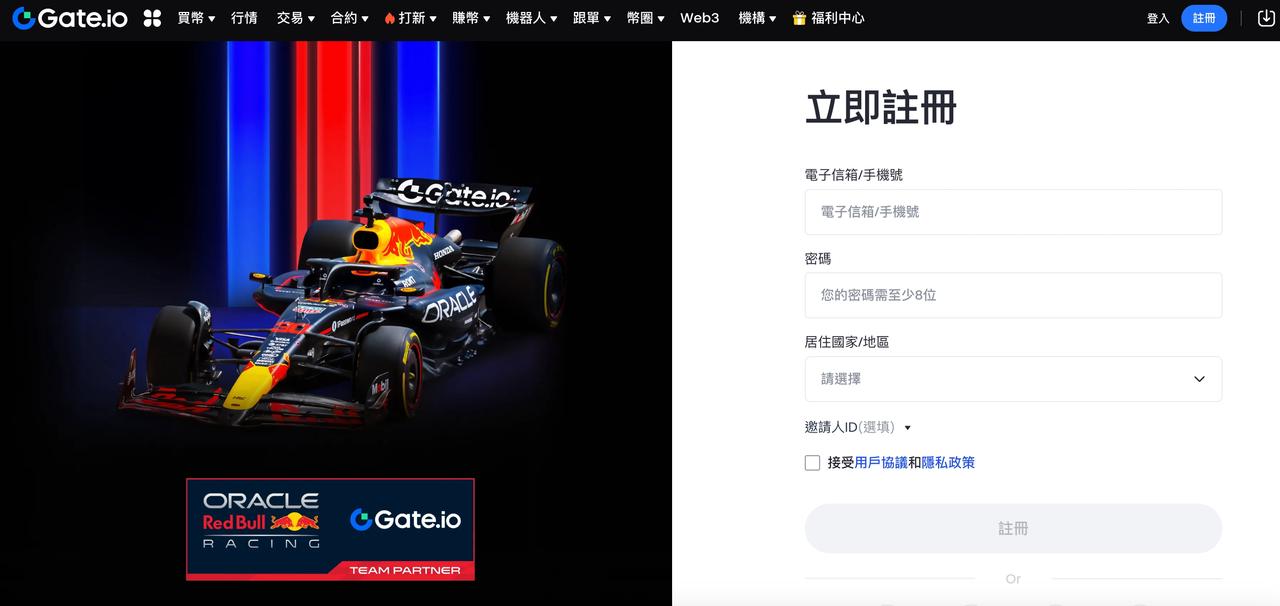Image resolution: width=1280 pixels, height=606 pixels.
Task: Click the Oracle Red Bull Racing partner banner
Action: [x=330, y=529]
